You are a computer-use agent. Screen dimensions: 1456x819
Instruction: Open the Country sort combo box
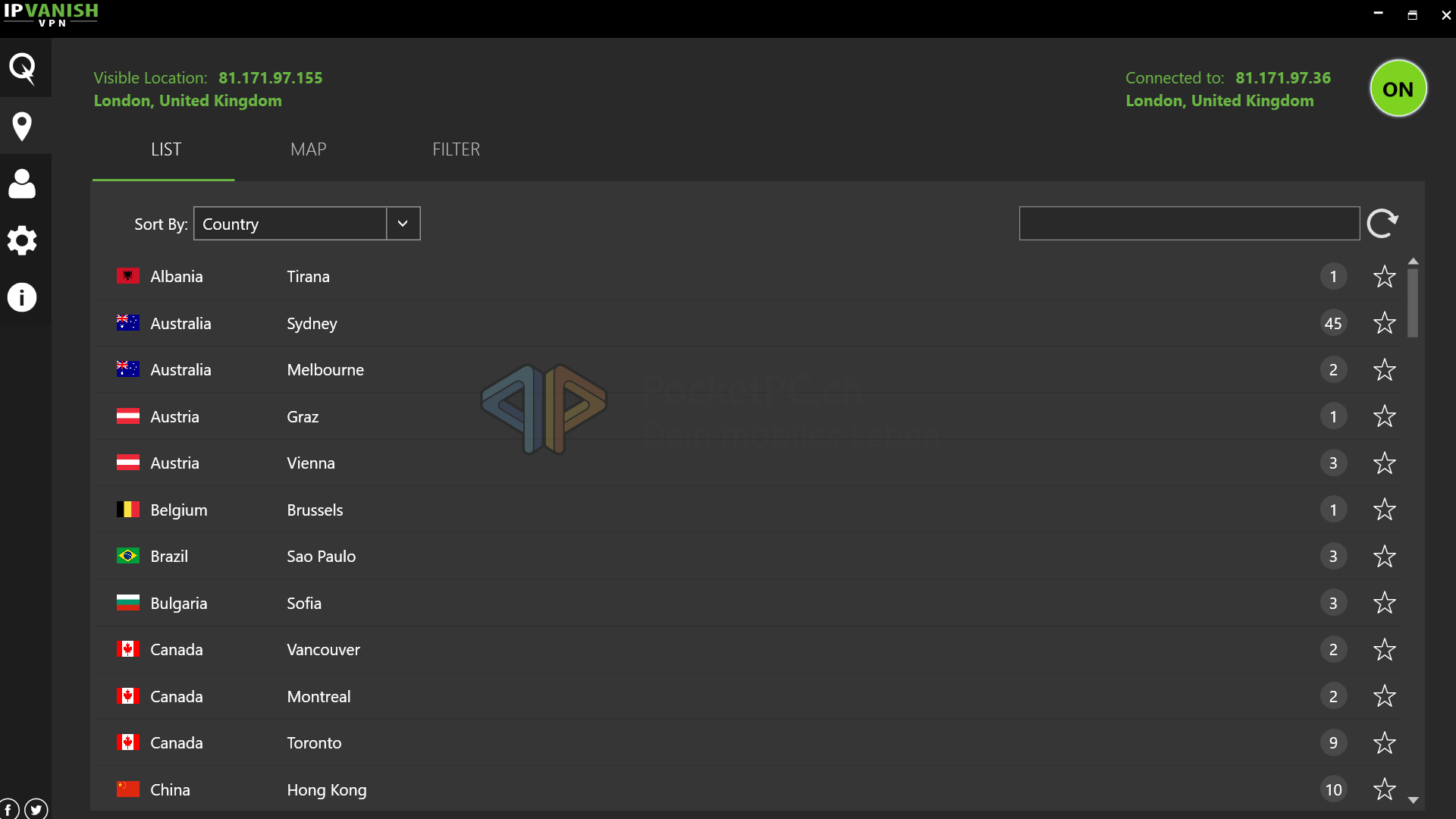[x=290, y=224]
